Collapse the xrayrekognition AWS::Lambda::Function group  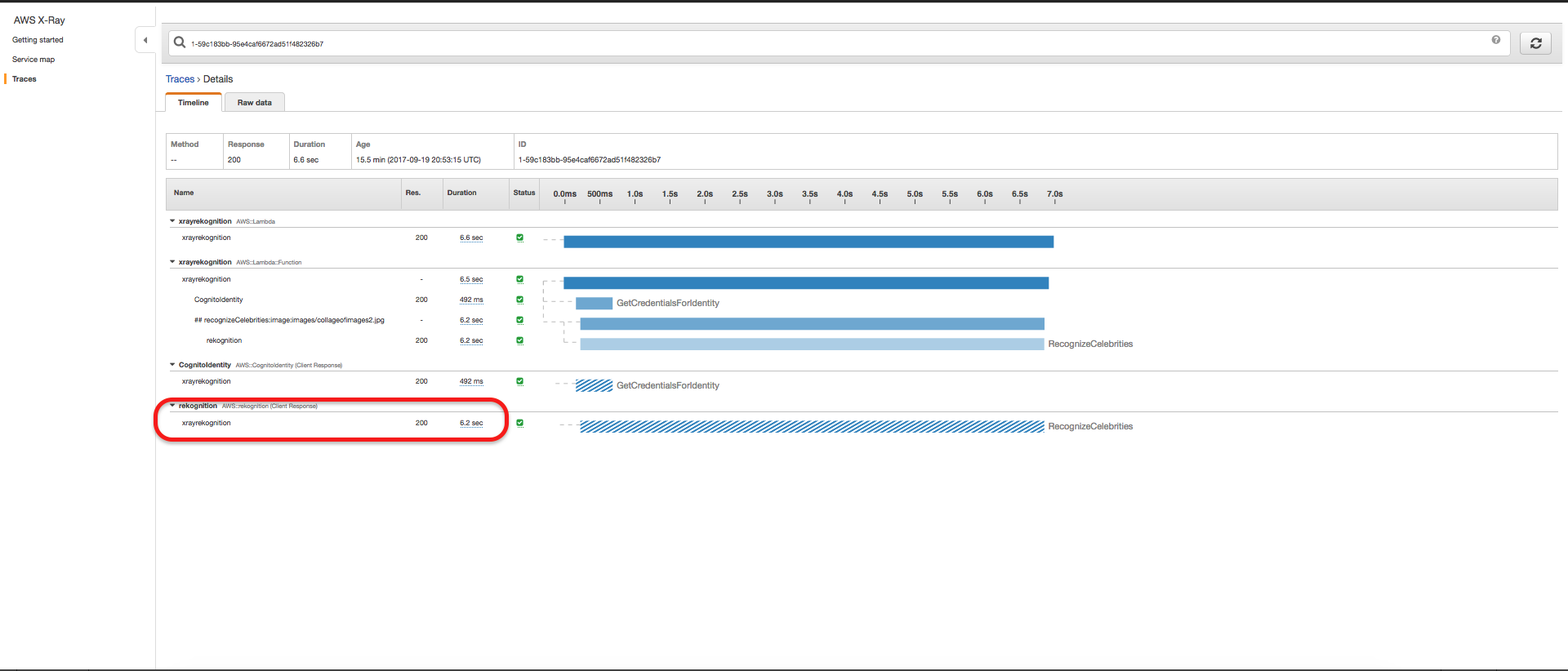[x=172, y=262]
